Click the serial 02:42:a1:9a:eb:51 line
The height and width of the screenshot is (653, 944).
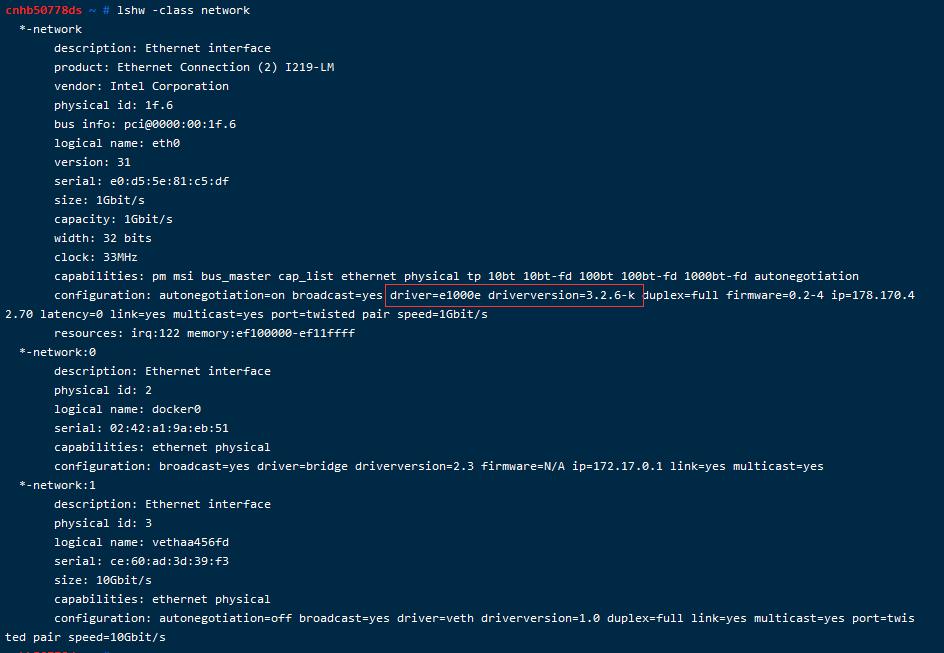(x=141, y=428)
